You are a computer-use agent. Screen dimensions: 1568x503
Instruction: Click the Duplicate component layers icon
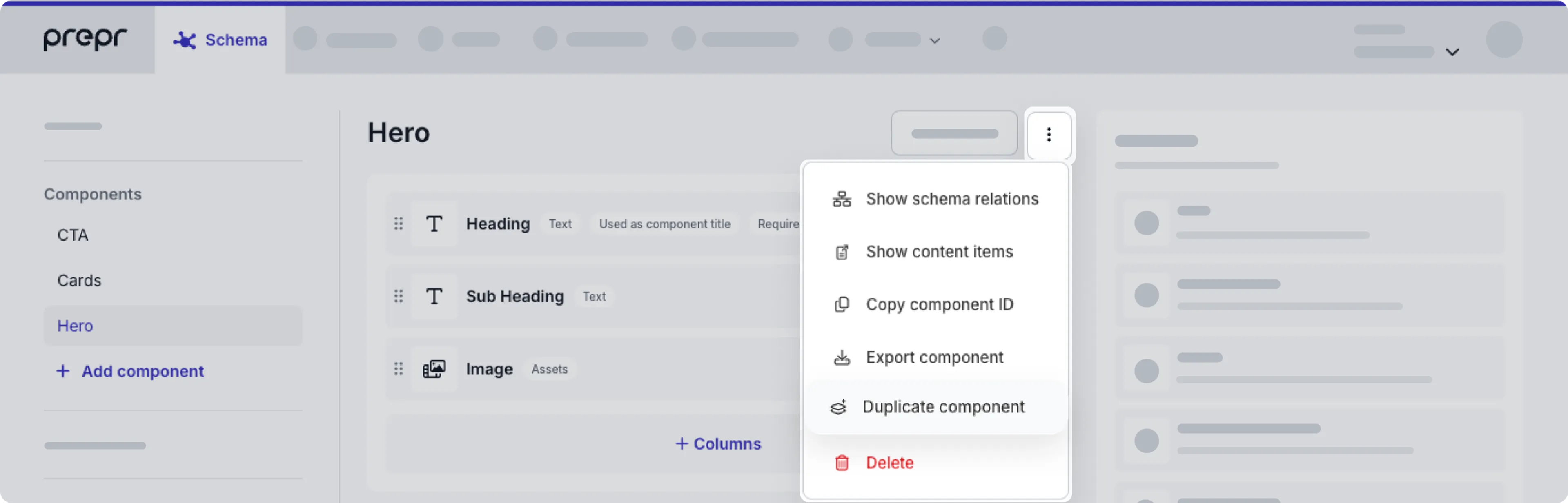[x=838, y=407]
